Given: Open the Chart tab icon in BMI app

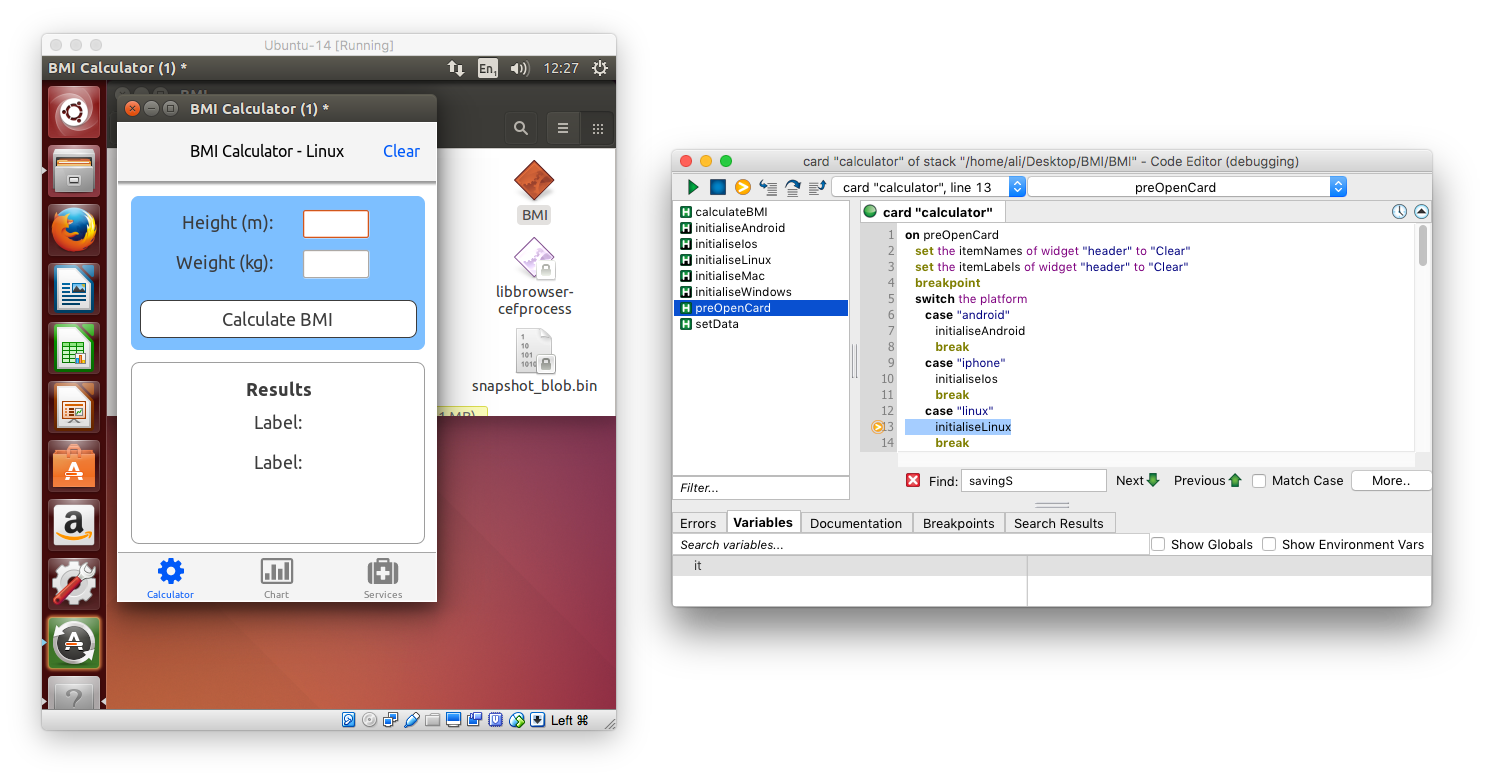Looking at the screenshot, I should (x=276, y=572).
